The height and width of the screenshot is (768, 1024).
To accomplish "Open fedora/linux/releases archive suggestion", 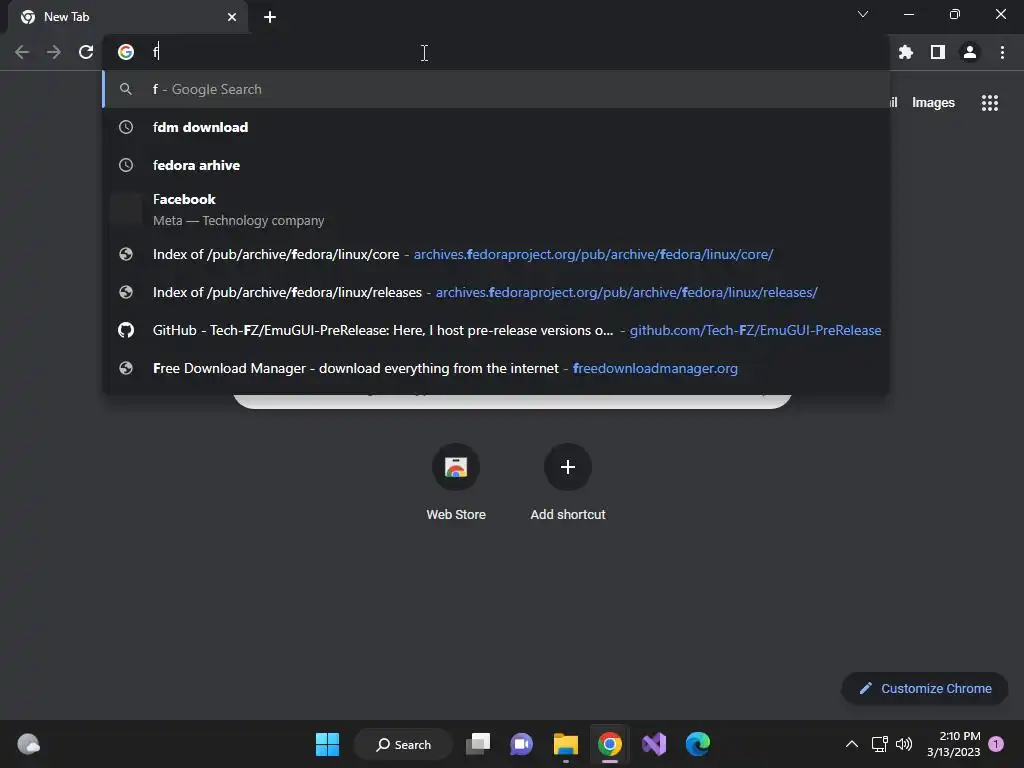I will pyautogui.click(x=496, y=293).
